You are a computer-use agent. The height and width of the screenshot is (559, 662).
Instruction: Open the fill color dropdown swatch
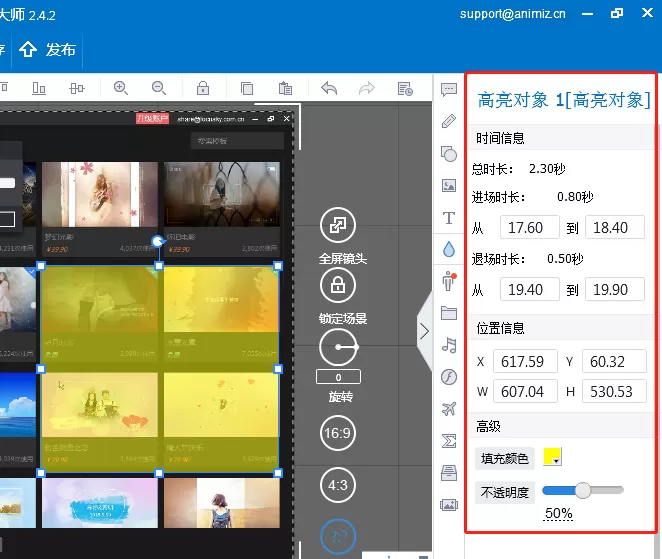click(552, 457)
